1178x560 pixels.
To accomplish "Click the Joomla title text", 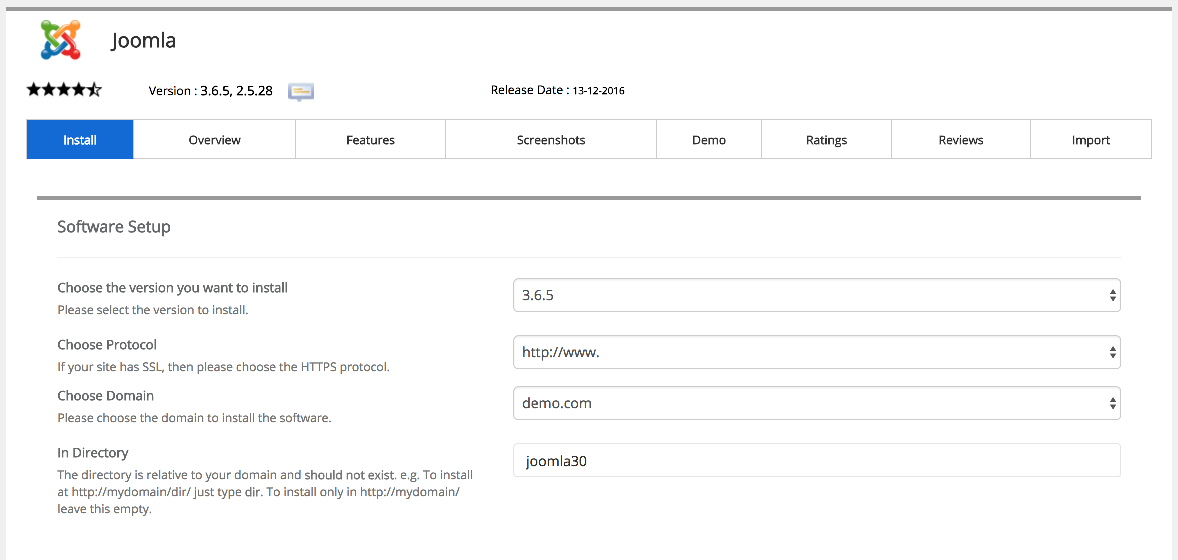I will click(x=143, y=40).
